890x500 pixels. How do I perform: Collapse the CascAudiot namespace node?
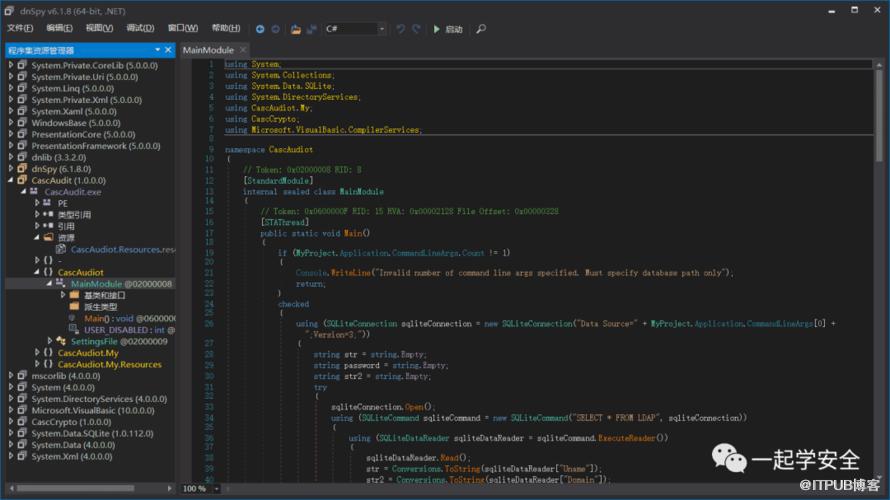[37, 272]
